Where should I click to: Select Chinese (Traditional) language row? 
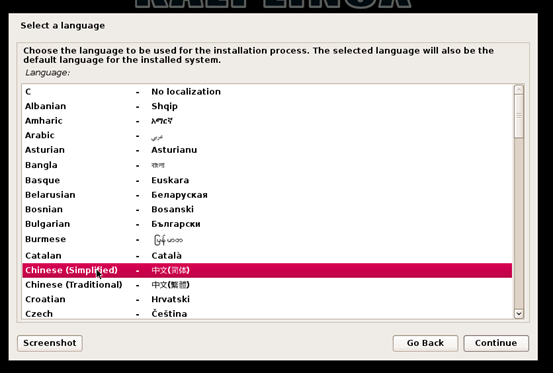[267, 285]
